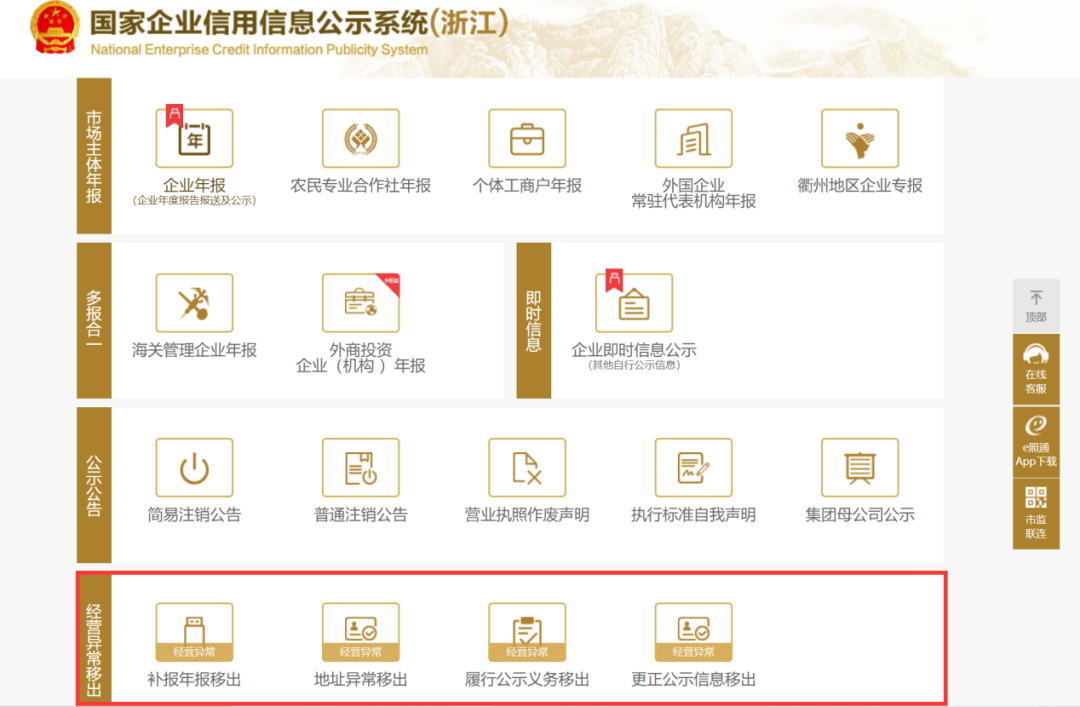The image size is (1080, 707).
Task: Click the 简易注销公告 power icon
Action: pyautogui.click(x=194, y=468)
